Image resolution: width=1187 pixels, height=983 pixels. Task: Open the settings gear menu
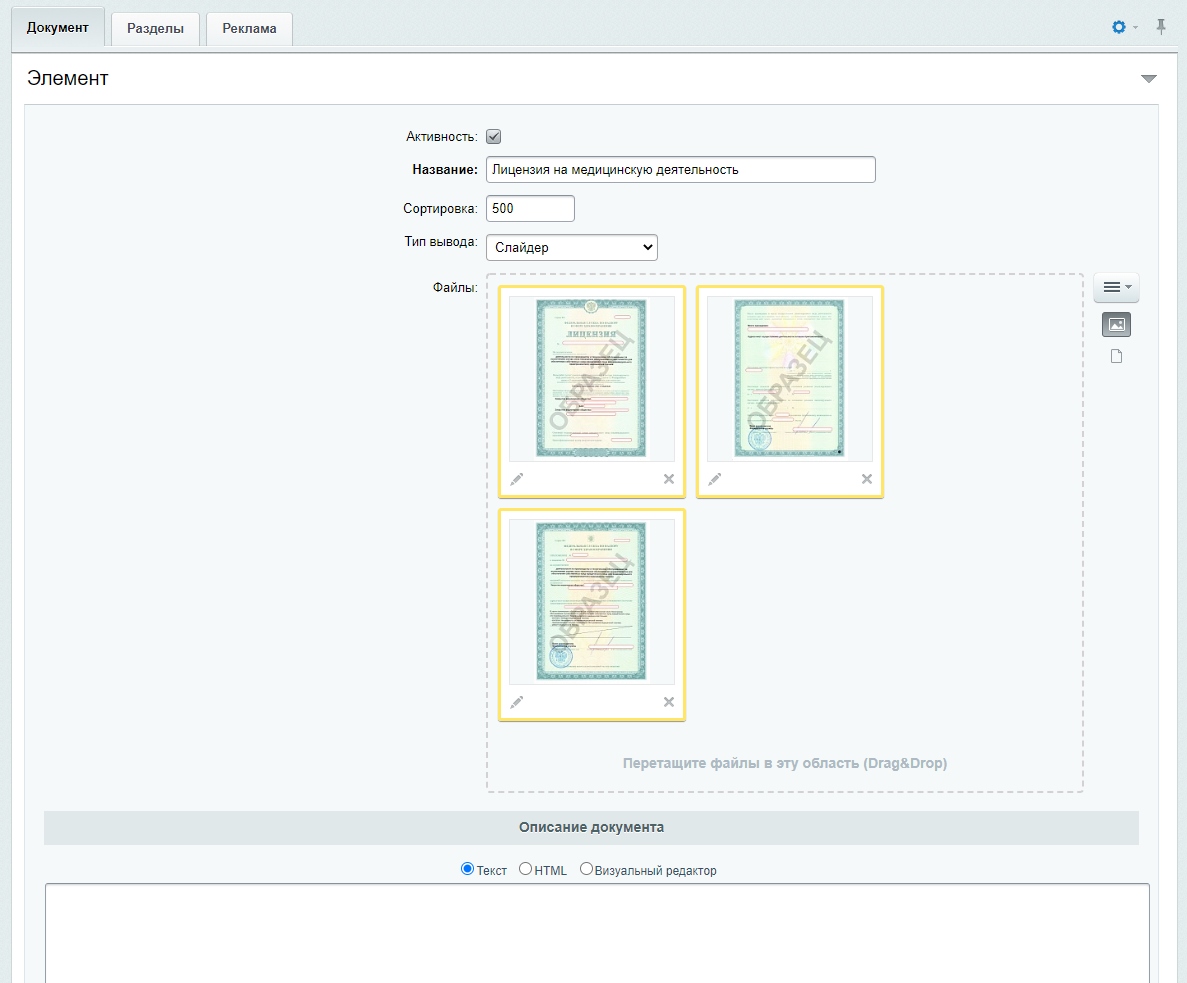(1119, 27)
